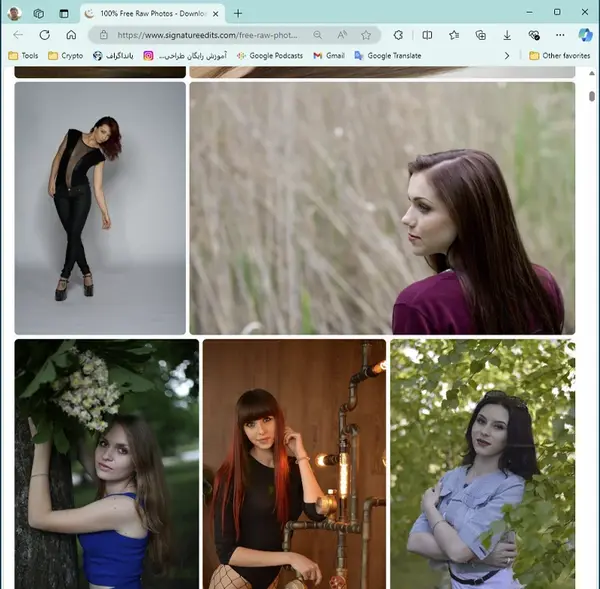This screenshot has width=600, height=589.
Task: Open studio photo of woman in black outfit
Action: tap(100, 208)
